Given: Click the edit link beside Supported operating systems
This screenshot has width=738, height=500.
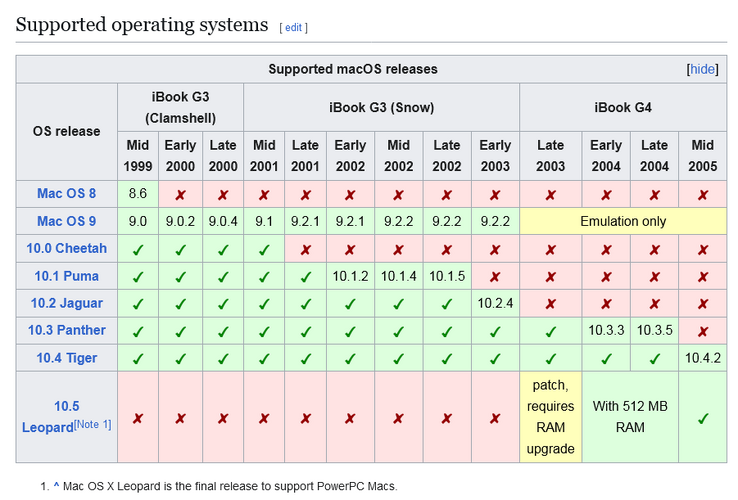Looking at the screenshot, I should coord(293,27).
